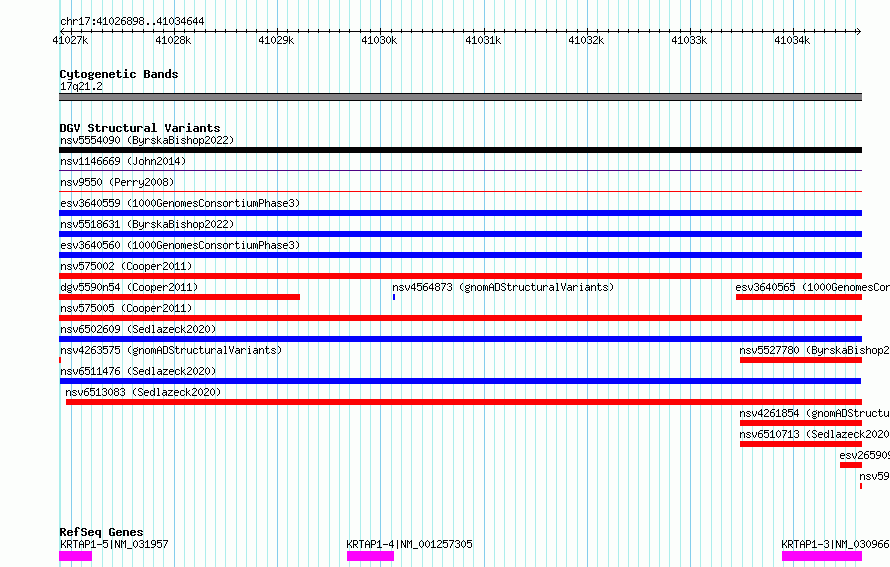Click the 41029k ruler tick label
The image size is (890, 567).
276,40
